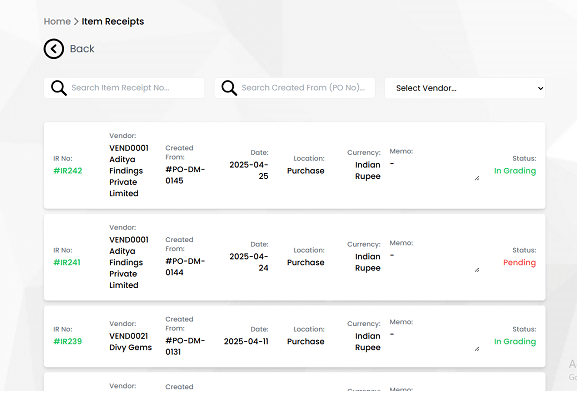Screen dimensions: 577x394
Task: Click Indian Rupee currency in #IR241 row
Action: [x=368, y=262]
